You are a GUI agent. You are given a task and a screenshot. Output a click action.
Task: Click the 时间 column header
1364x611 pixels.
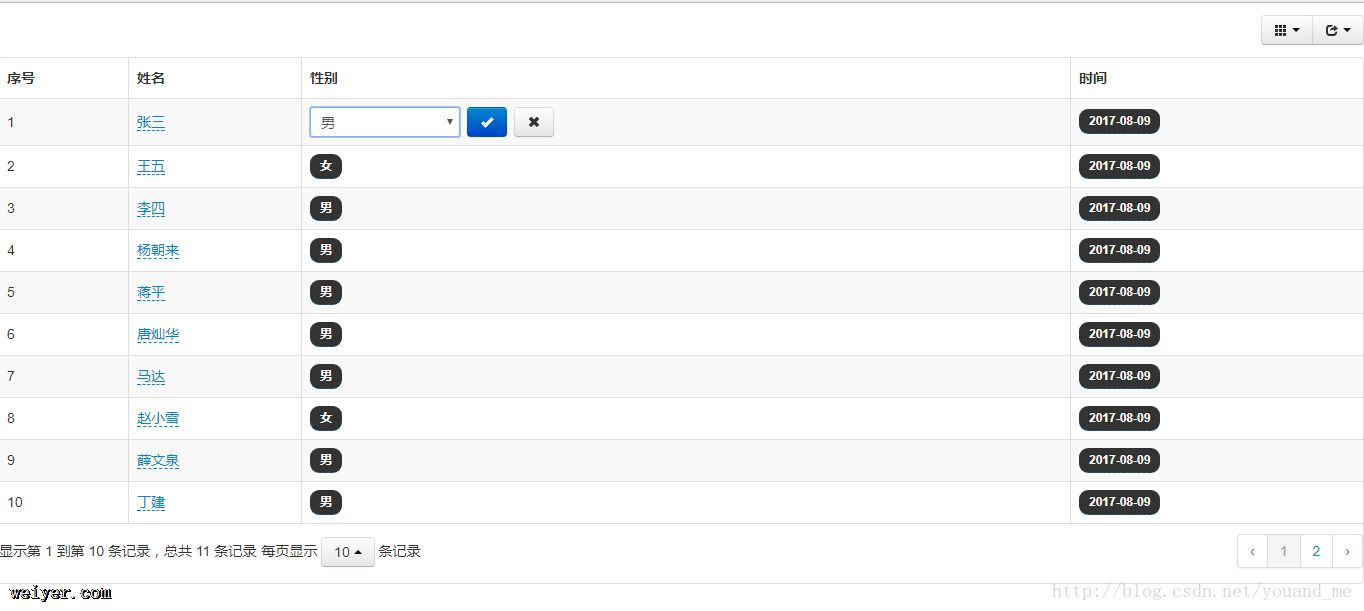pyautogui.click(x=1092, y=78)
